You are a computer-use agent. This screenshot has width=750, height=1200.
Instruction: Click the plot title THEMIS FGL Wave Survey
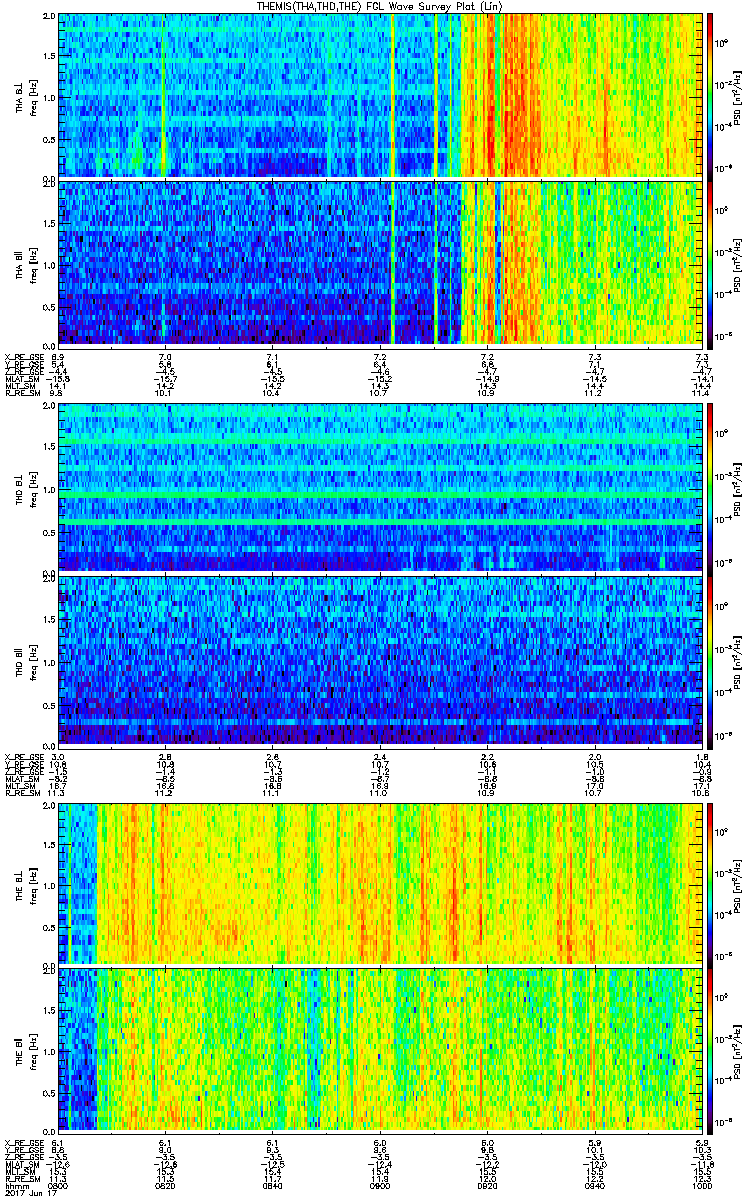coord(381,6)
